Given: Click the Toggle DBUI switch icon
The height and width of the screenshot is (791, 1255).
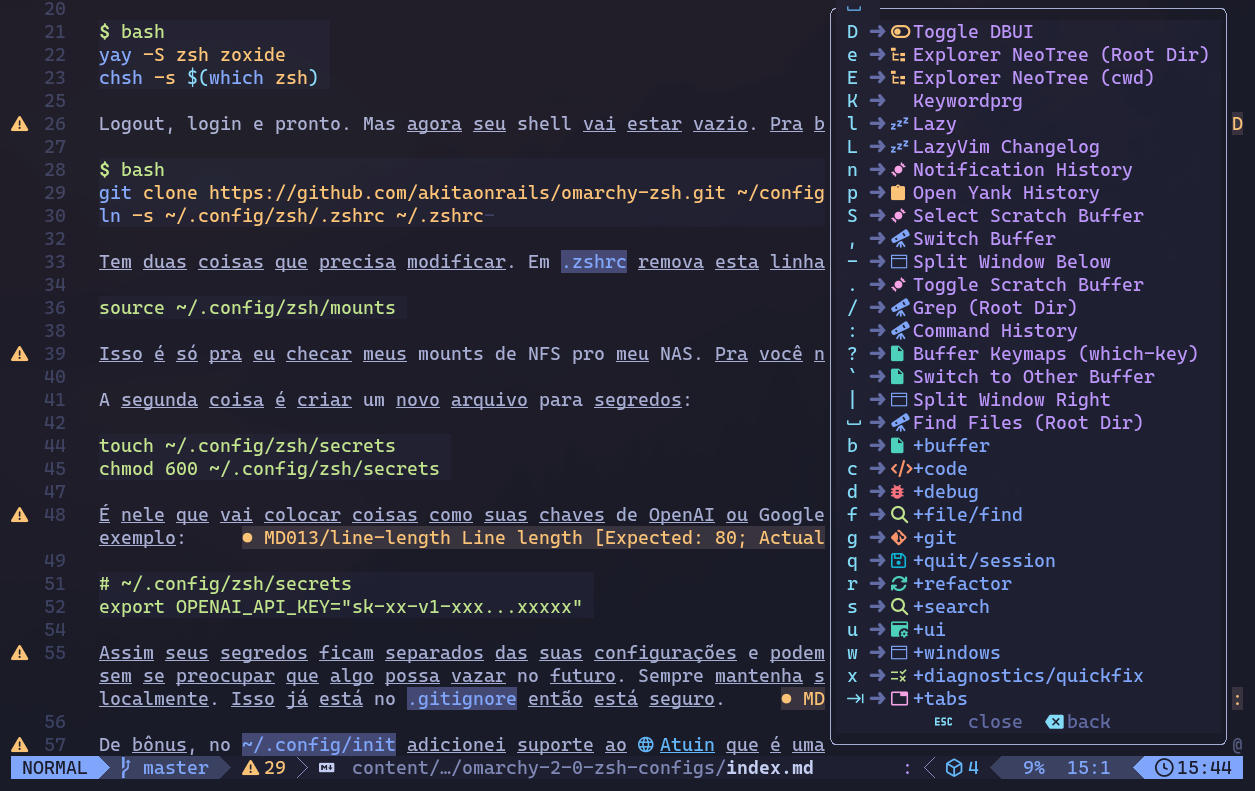Looking at the screenshot, I should tap(899, 32).
